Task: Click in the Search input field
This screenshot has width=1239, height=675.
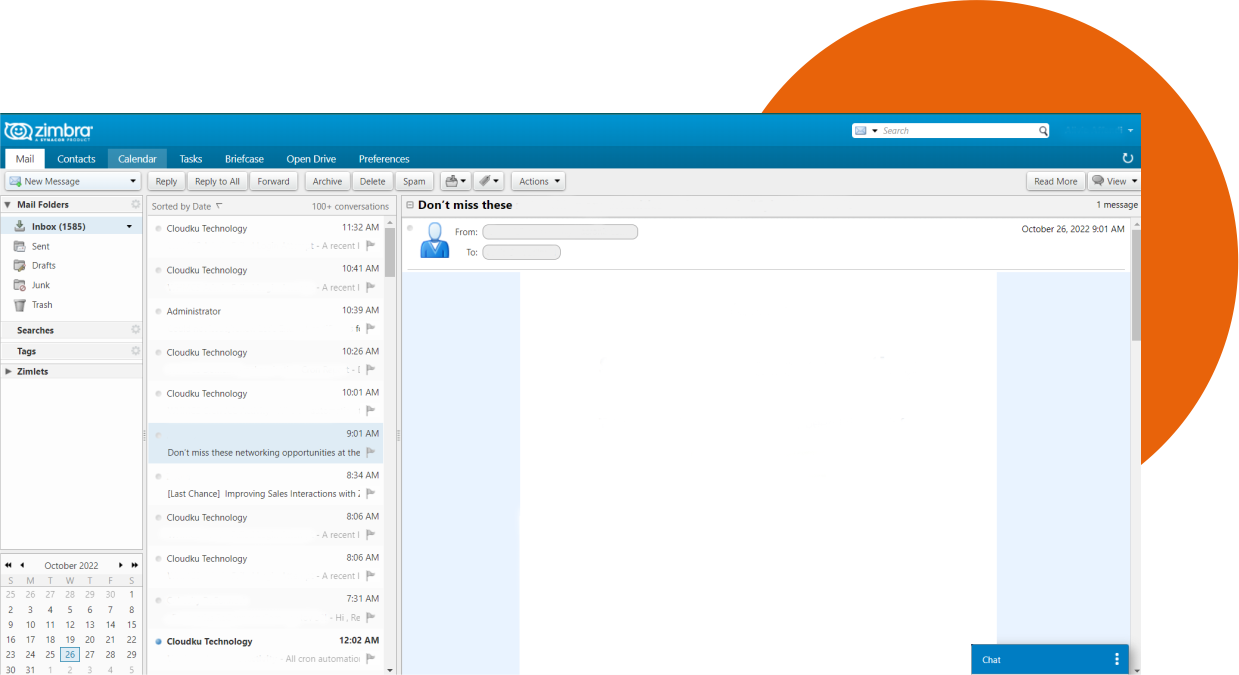Action: [x=958, y=131]
